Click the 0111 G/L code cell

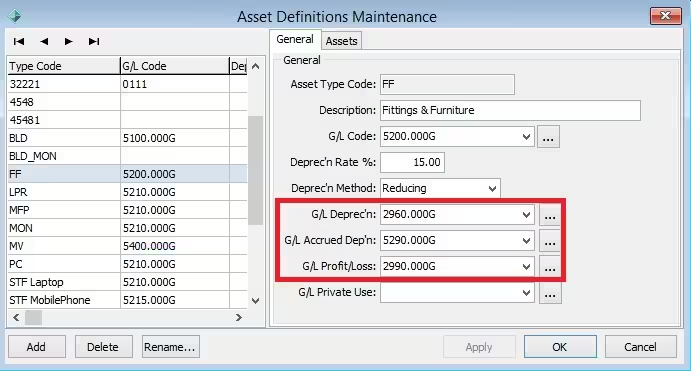[175, 84]
